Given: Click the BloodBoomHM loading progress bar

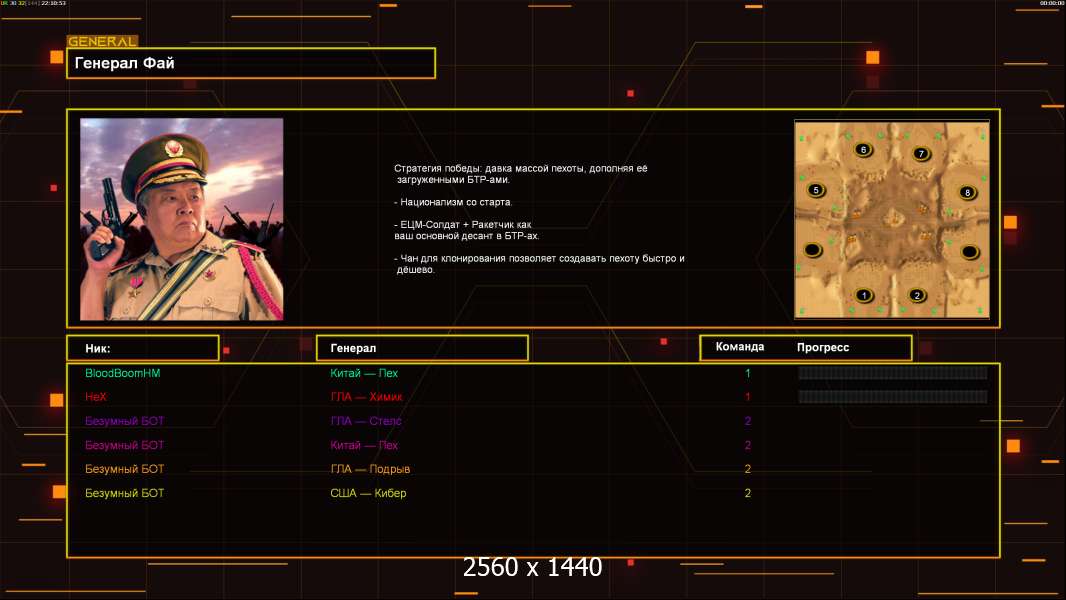Looking at the screenshot, I should pyautogui.click(x=893, y=372).
